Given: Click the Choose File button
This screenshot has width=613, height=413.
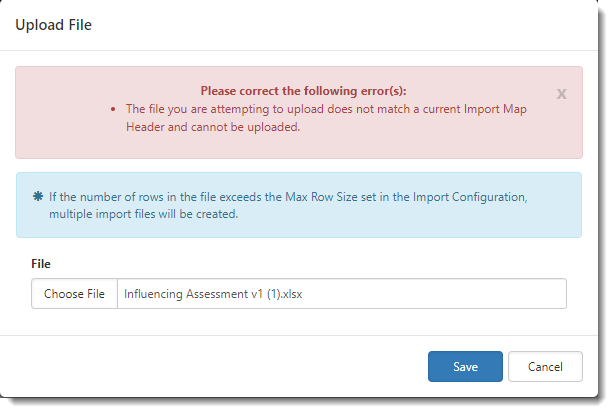Looking at the screenshot, I should (74, 294).
